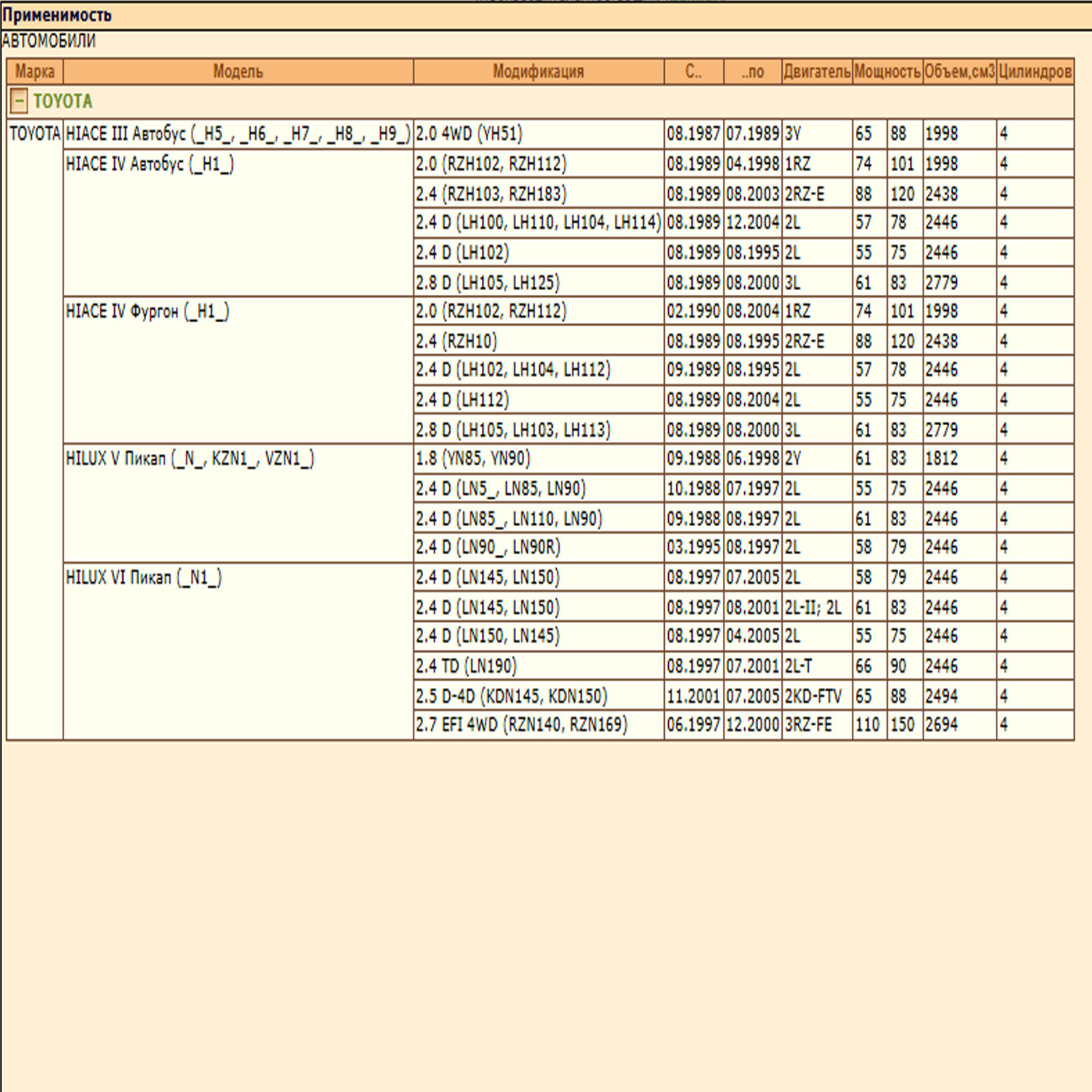Click the 3RZ-FE engine cell

click(808, 725)
